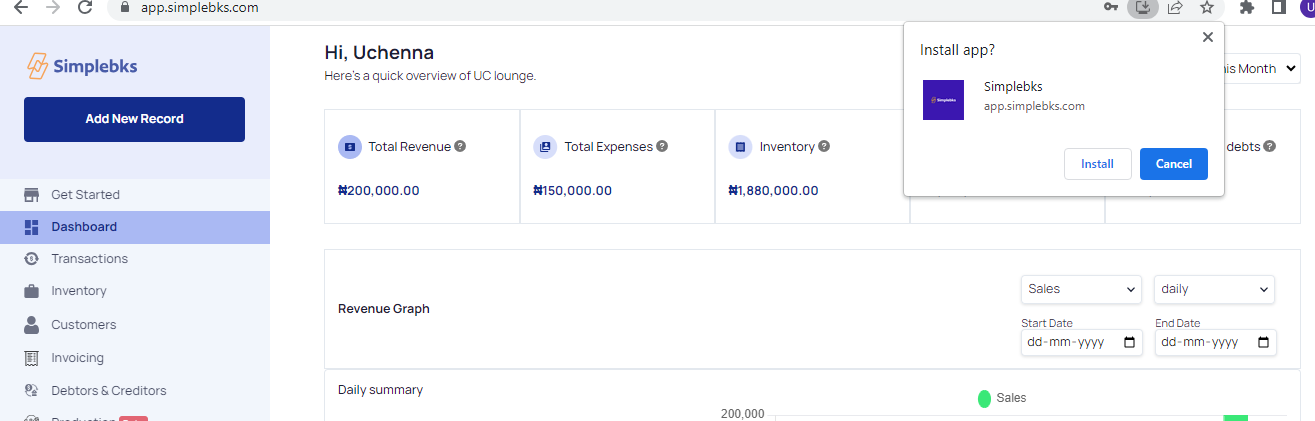This screenshot has width=1315, height=421.
Task: Select Customers from sidebar menu
Action: pyautogui.click(x=83, y=325)
